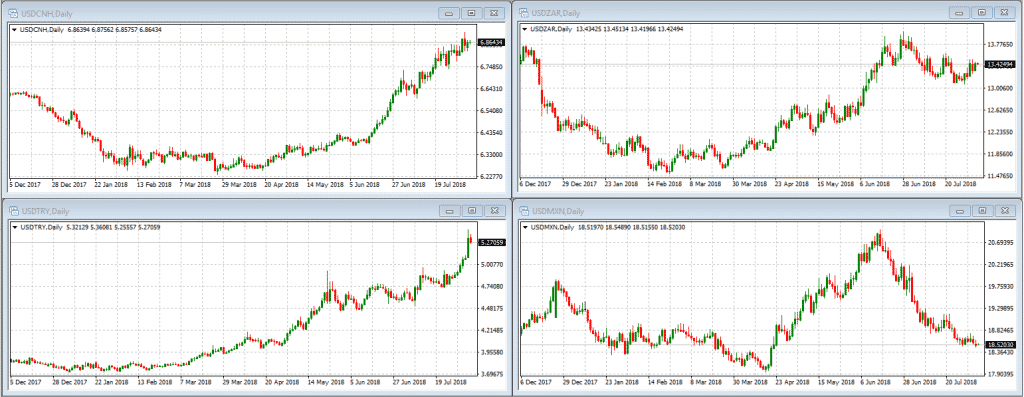
Task: Minimize the USDTRY chart window
Action: click(449, 211)
